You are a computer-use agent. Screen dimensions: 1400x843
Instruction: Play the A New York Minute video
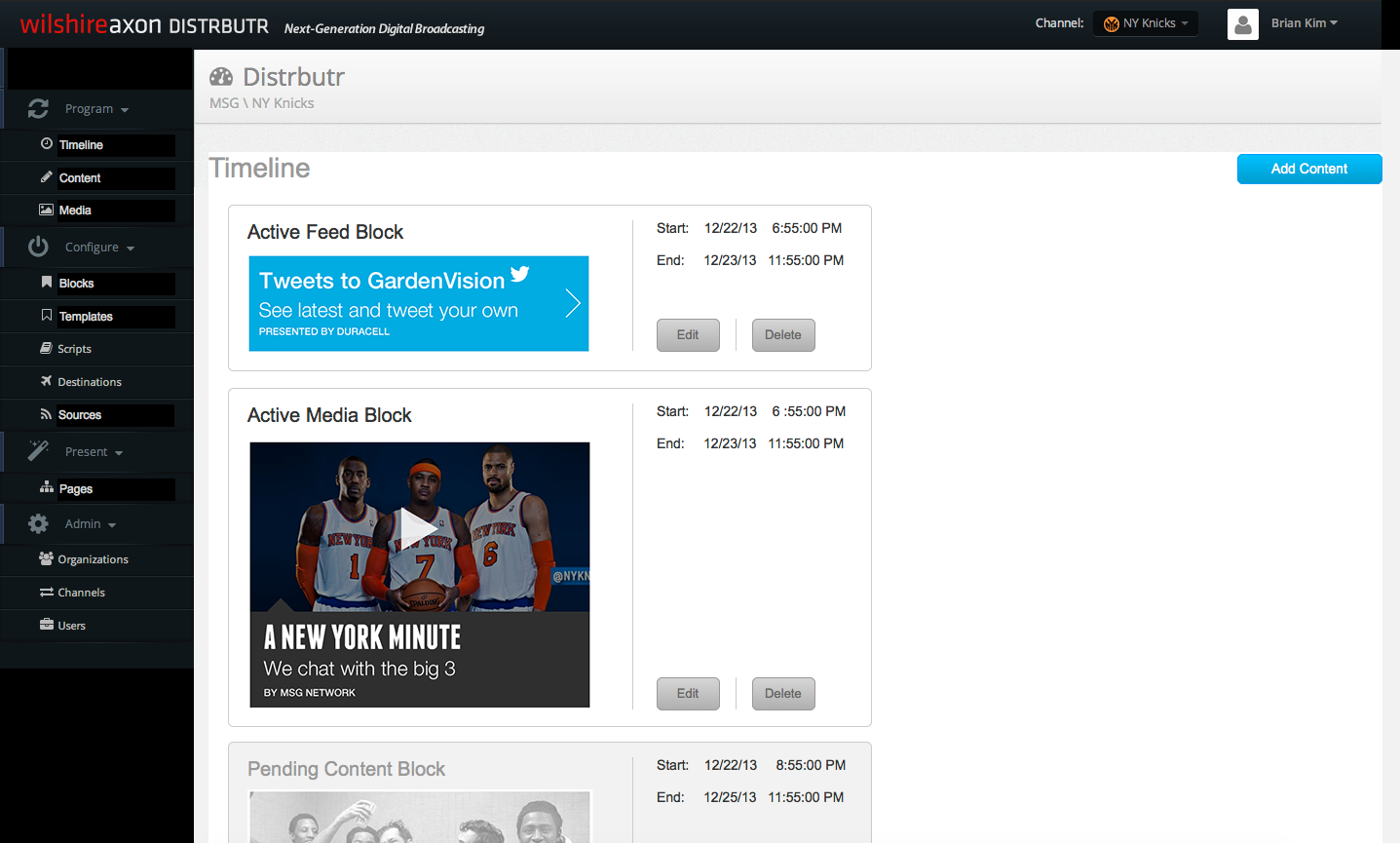[419, 528]
